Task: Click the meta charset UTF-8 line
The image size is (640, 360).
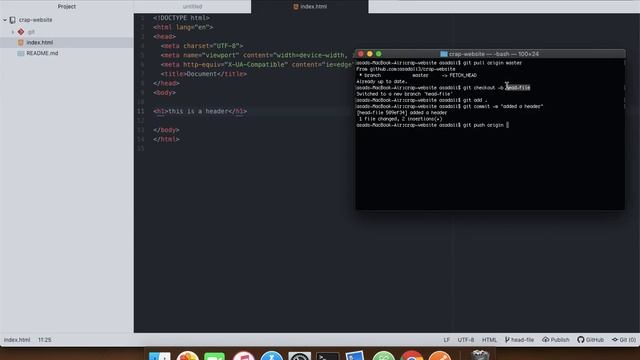Action: pos(202,46)
